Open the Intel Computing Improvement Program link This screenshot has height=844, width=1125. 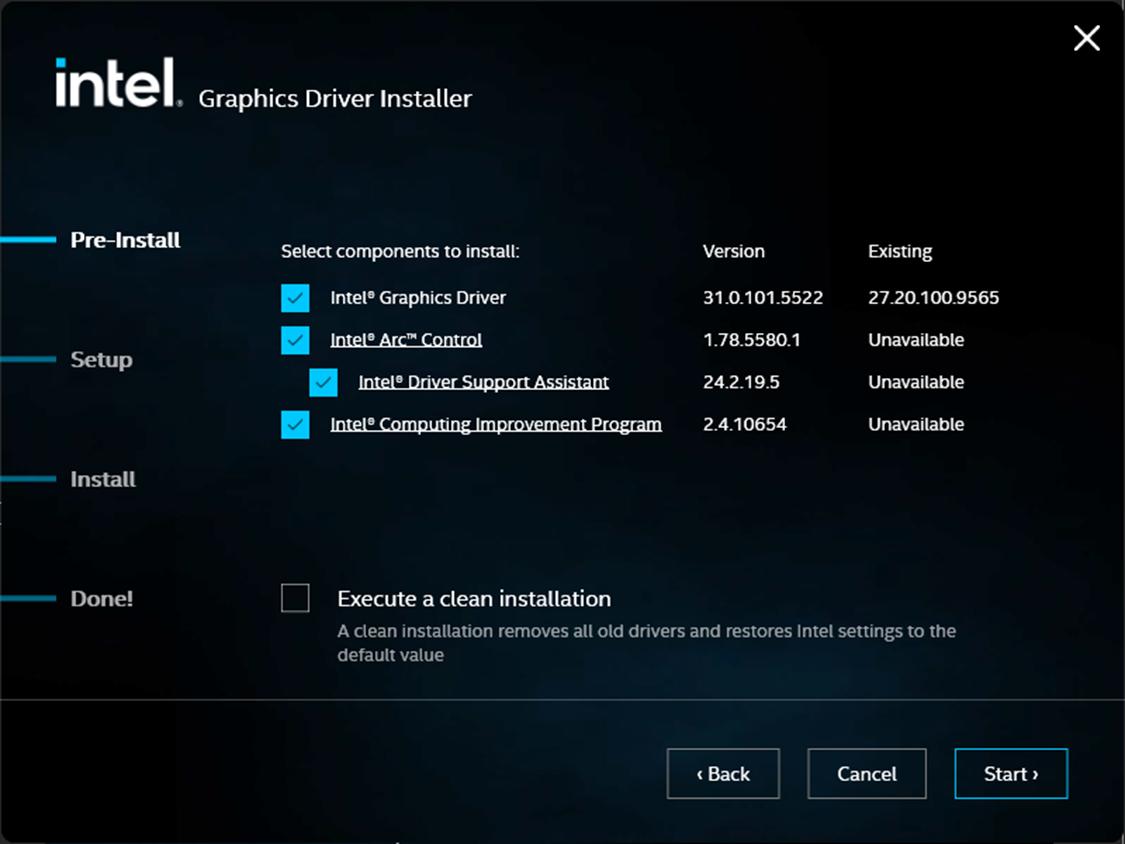tap(496, 424)
